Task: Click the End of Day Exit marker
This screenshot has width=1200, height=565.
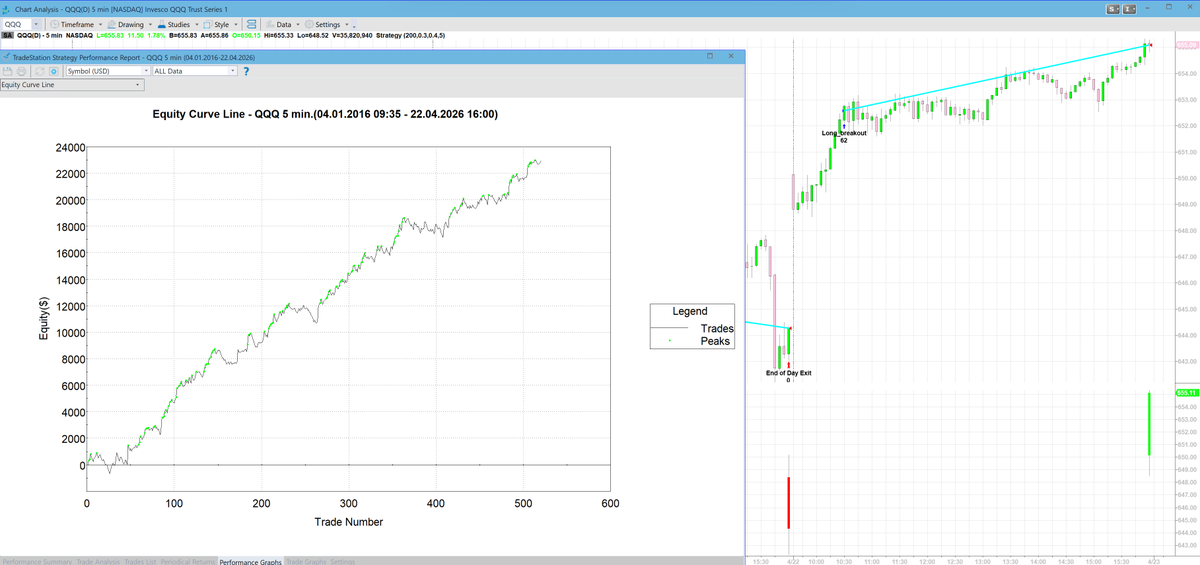Action: (788, 373)
